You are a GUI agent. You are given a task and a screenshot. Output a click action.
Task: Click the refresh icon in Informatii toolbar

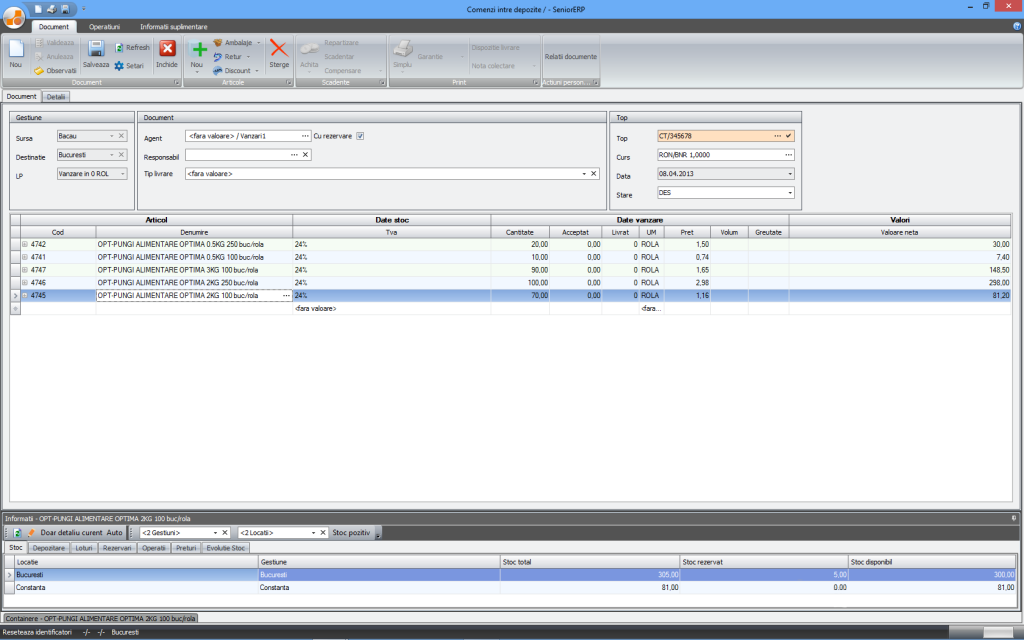(18, 533)
